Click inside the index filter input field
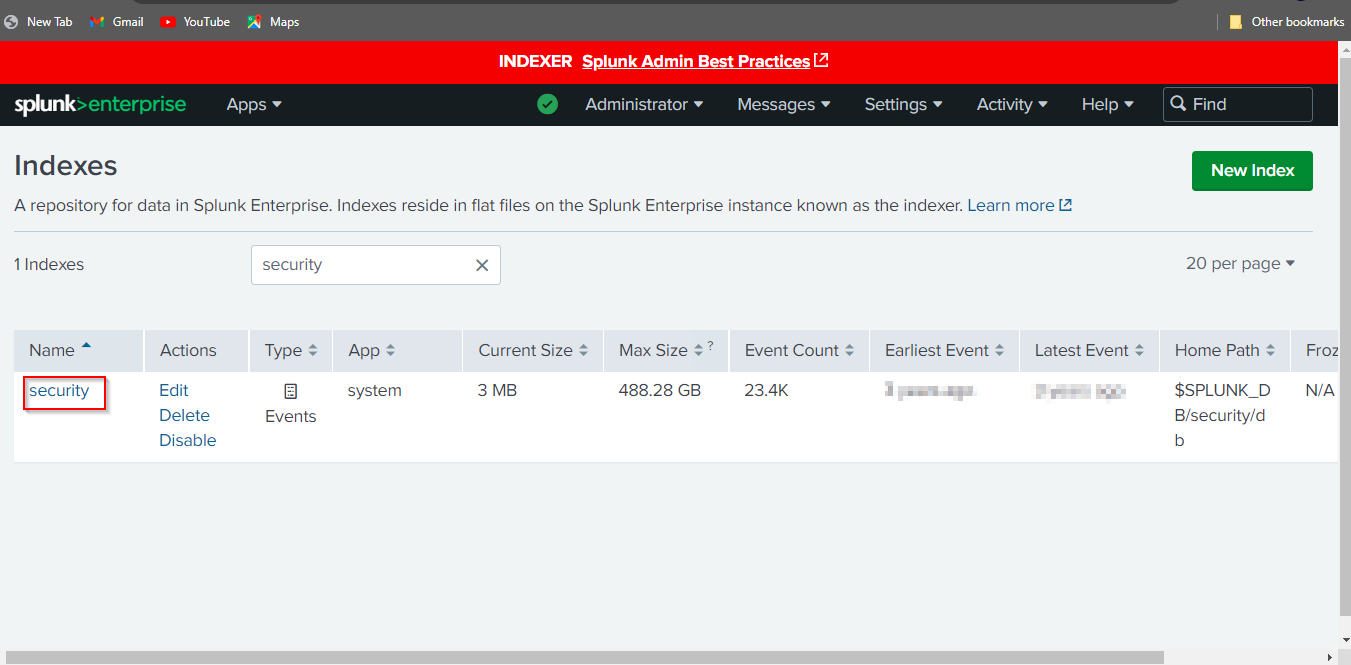1351x665 pixels. [x=360, y=264]
